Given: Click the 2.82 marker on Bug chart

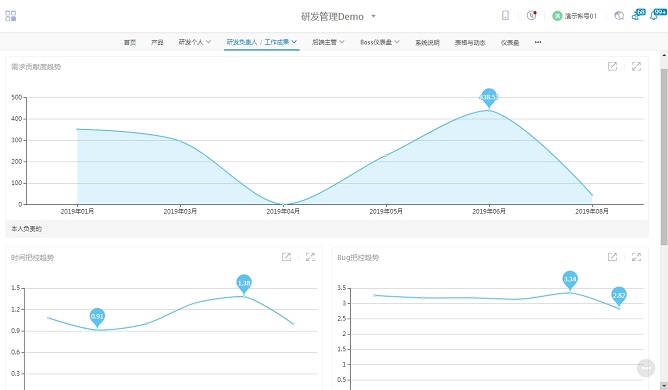Looking at the screenshot, I should [x=619, y=296].
